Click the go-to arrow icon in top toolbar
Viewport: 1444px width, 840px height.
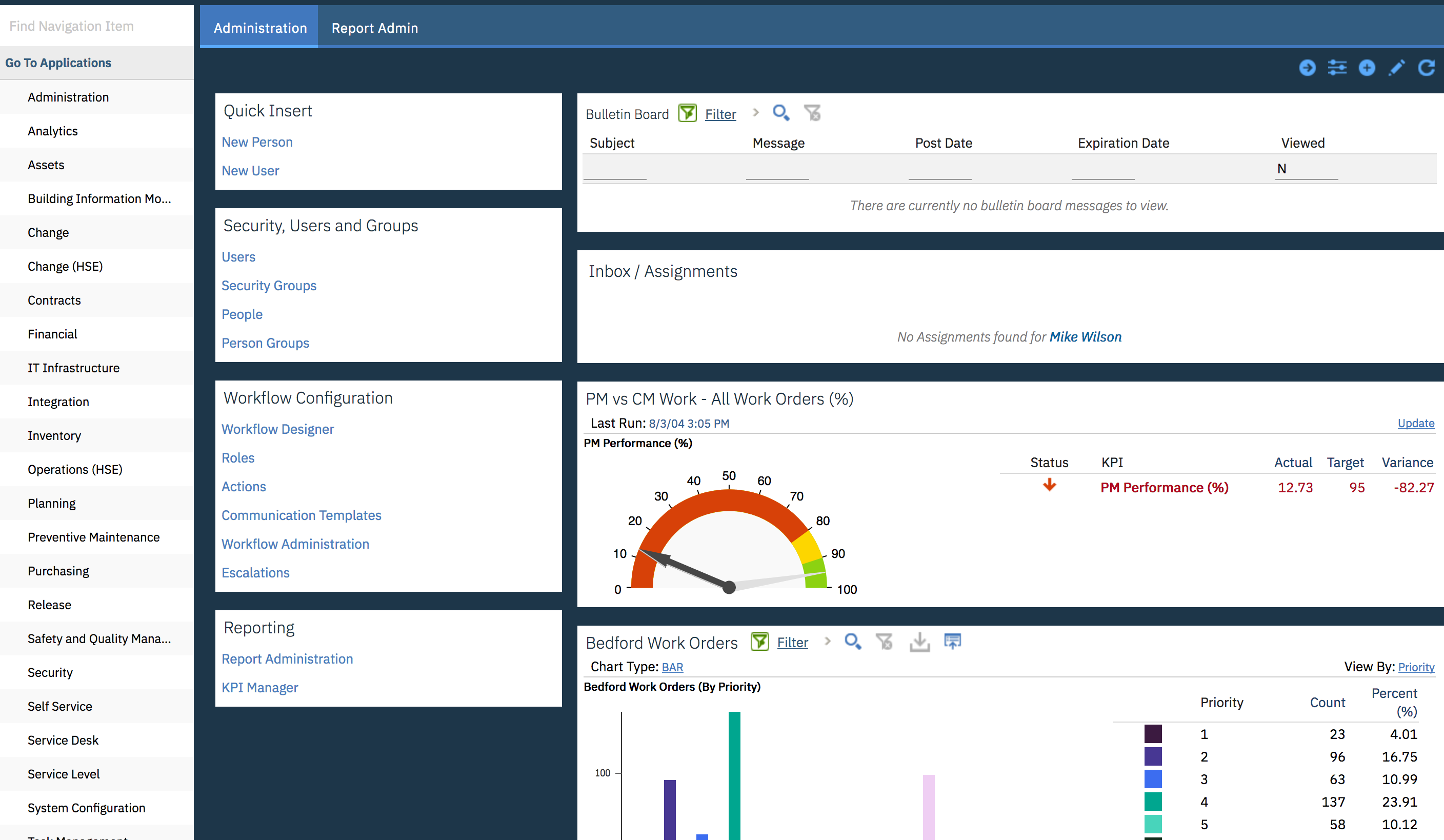(1307, 68)
